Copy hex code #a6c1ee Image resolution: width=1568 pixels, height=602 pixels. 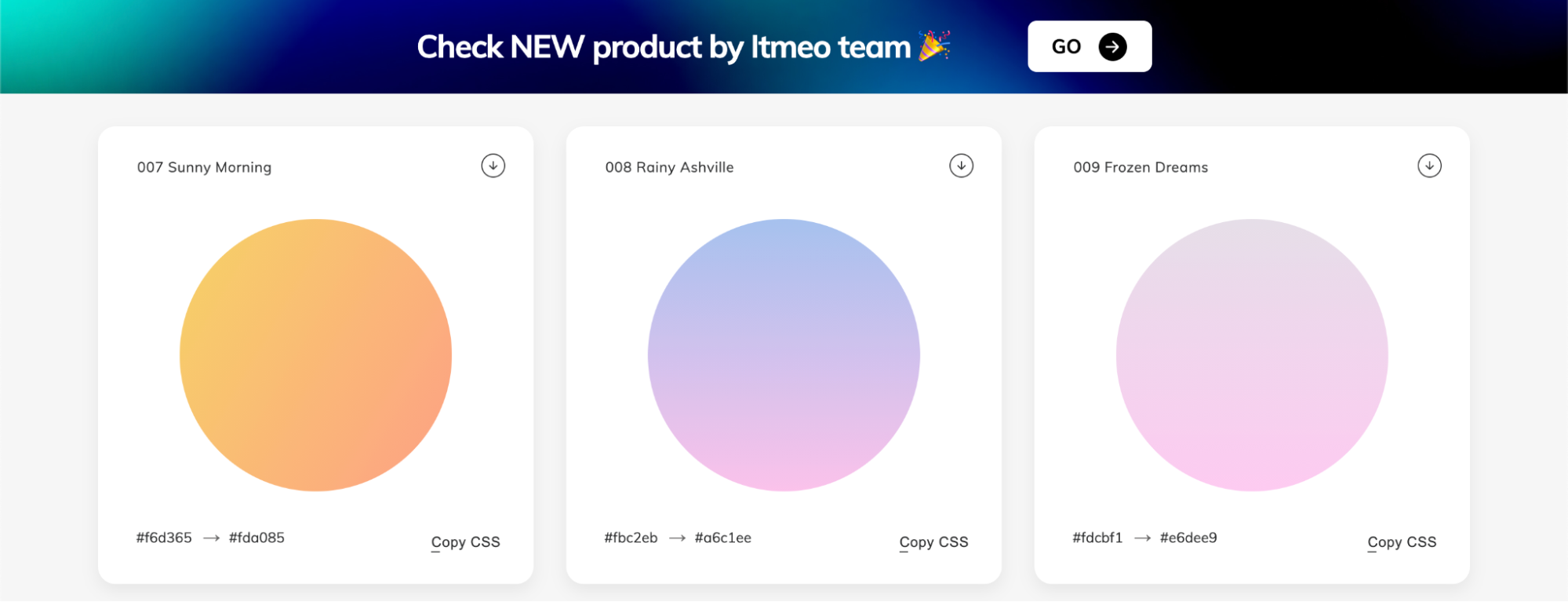click(x=723, y=538)
